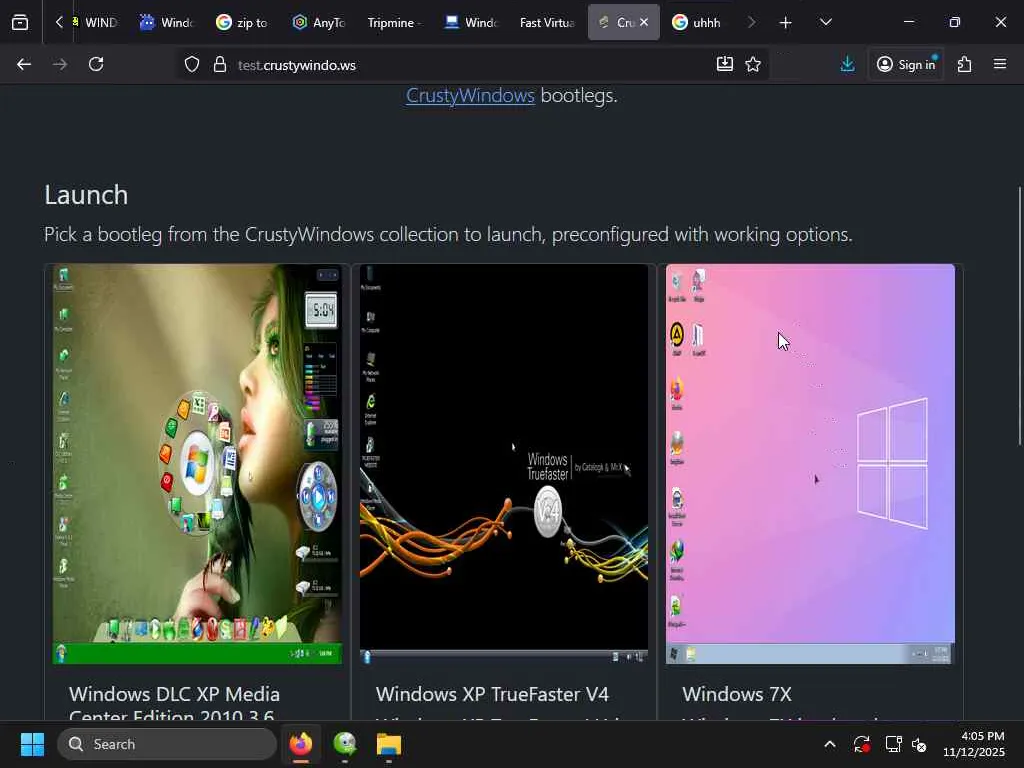
Task: Go back one page
Action: [24, 64]
